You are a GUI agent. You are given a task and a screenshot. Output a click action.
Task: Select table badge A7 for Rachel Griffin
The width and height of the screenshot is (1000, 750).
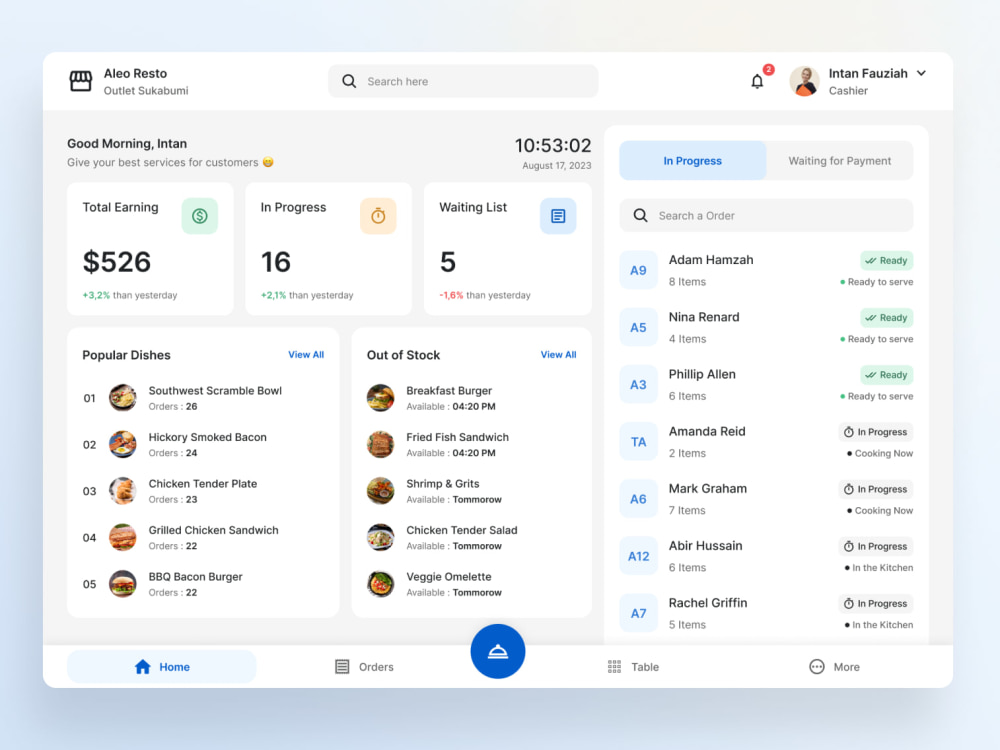[x=638, y=614]
